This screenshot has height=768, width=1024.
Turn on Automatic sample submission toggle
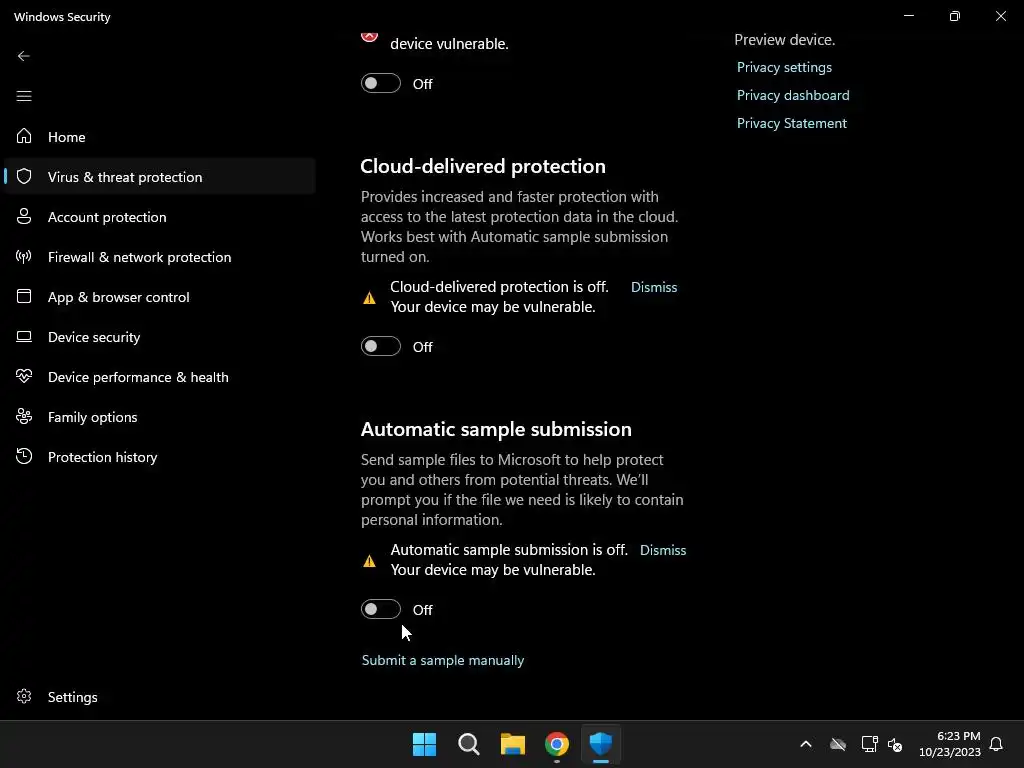click(381, 609)
